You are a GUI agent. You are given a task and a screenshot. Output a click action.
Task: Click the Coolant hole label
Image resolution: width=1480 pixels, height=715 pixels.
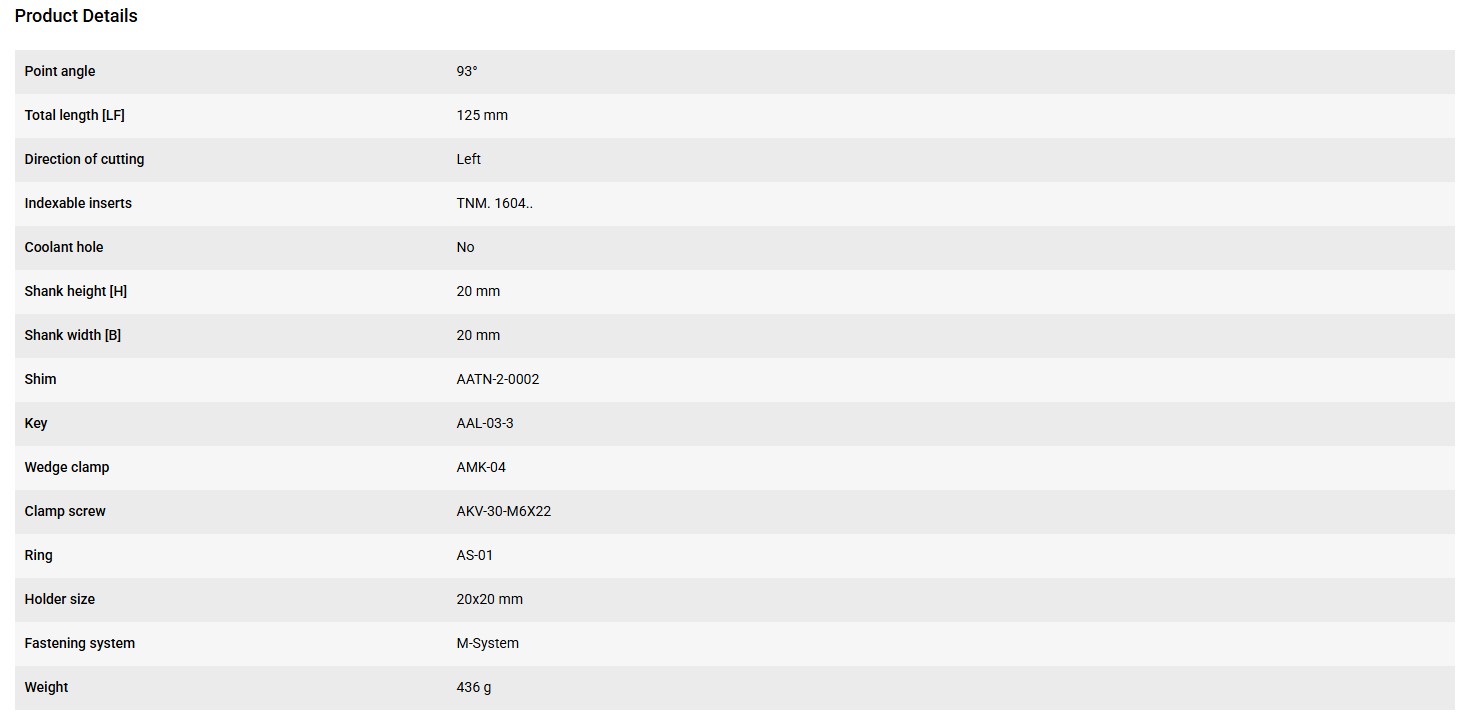64,247
